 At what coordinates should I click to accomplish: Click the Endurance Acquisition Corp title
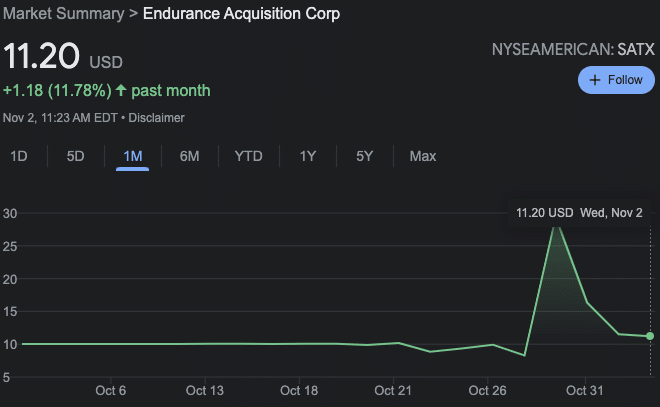pos(242,13)
